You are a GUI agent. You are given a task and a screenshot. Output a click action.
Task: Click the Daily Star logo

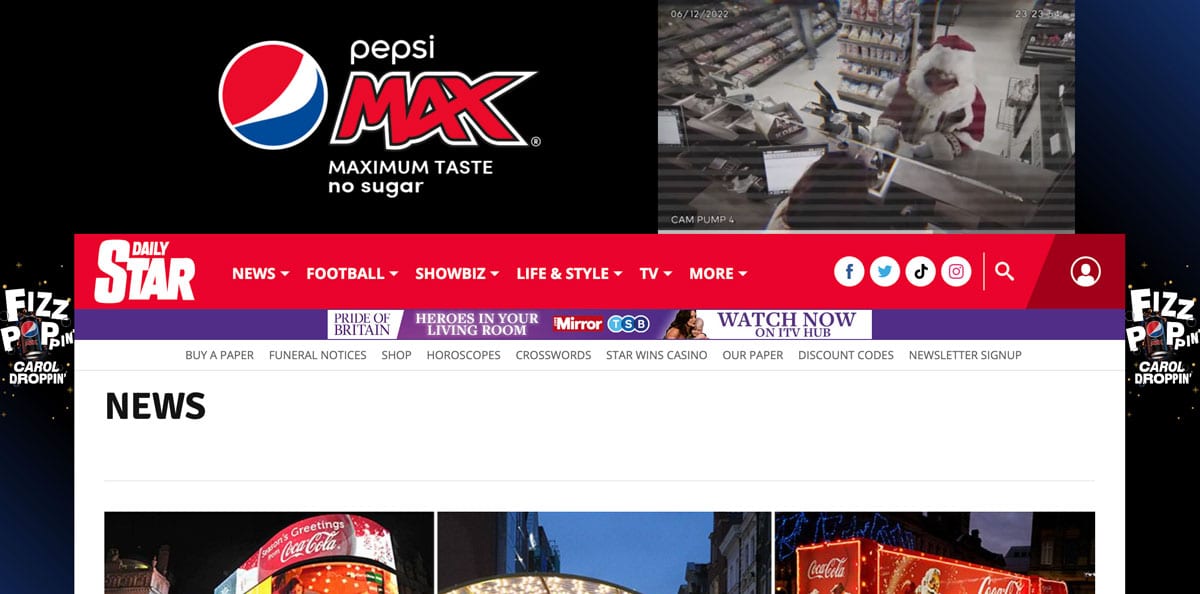(x=145, y=271)
